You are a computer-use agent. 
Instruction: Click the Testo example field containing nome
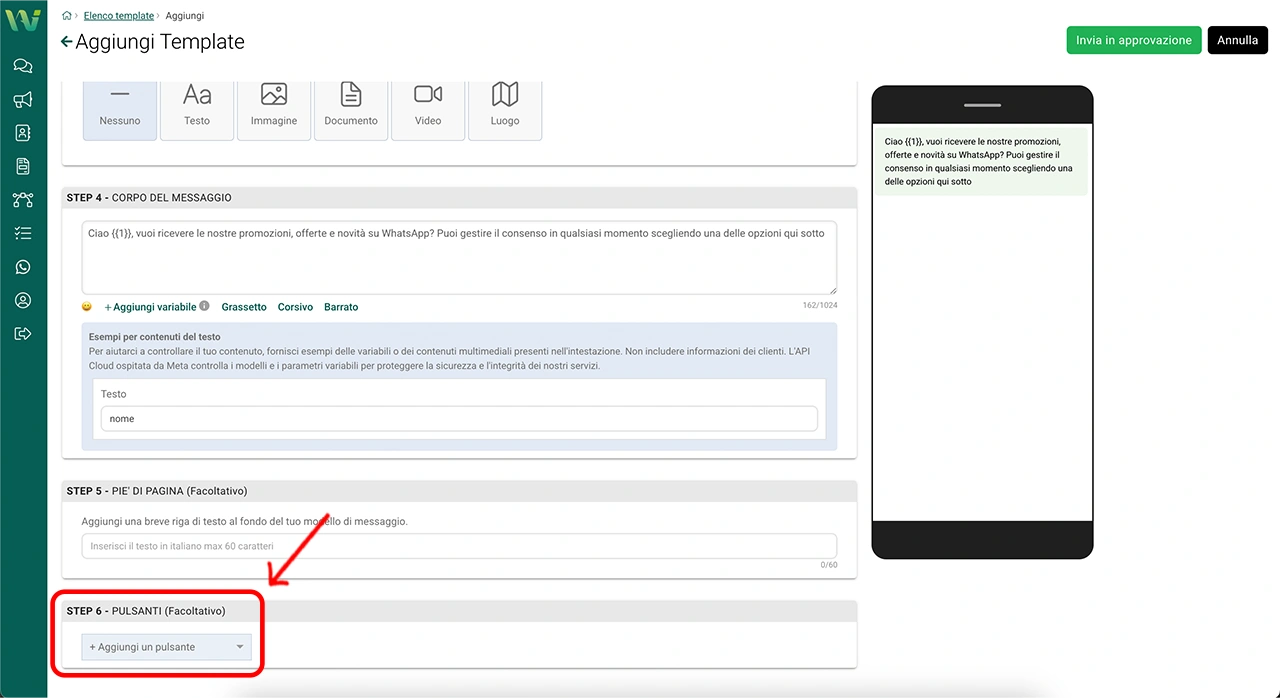459,419
